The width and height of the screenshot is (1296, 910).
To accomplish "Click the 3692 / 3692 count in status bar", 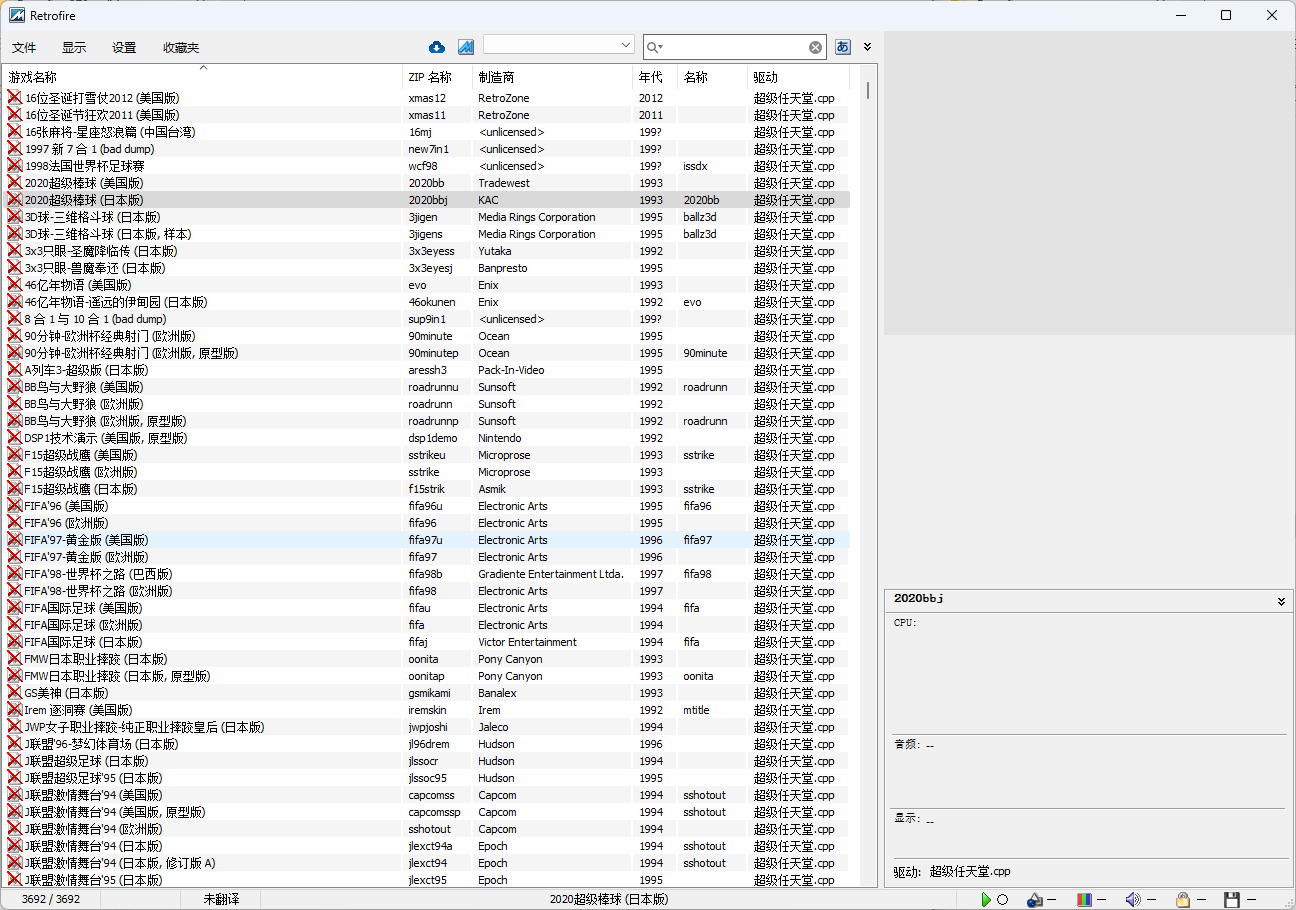I will 51,899.
